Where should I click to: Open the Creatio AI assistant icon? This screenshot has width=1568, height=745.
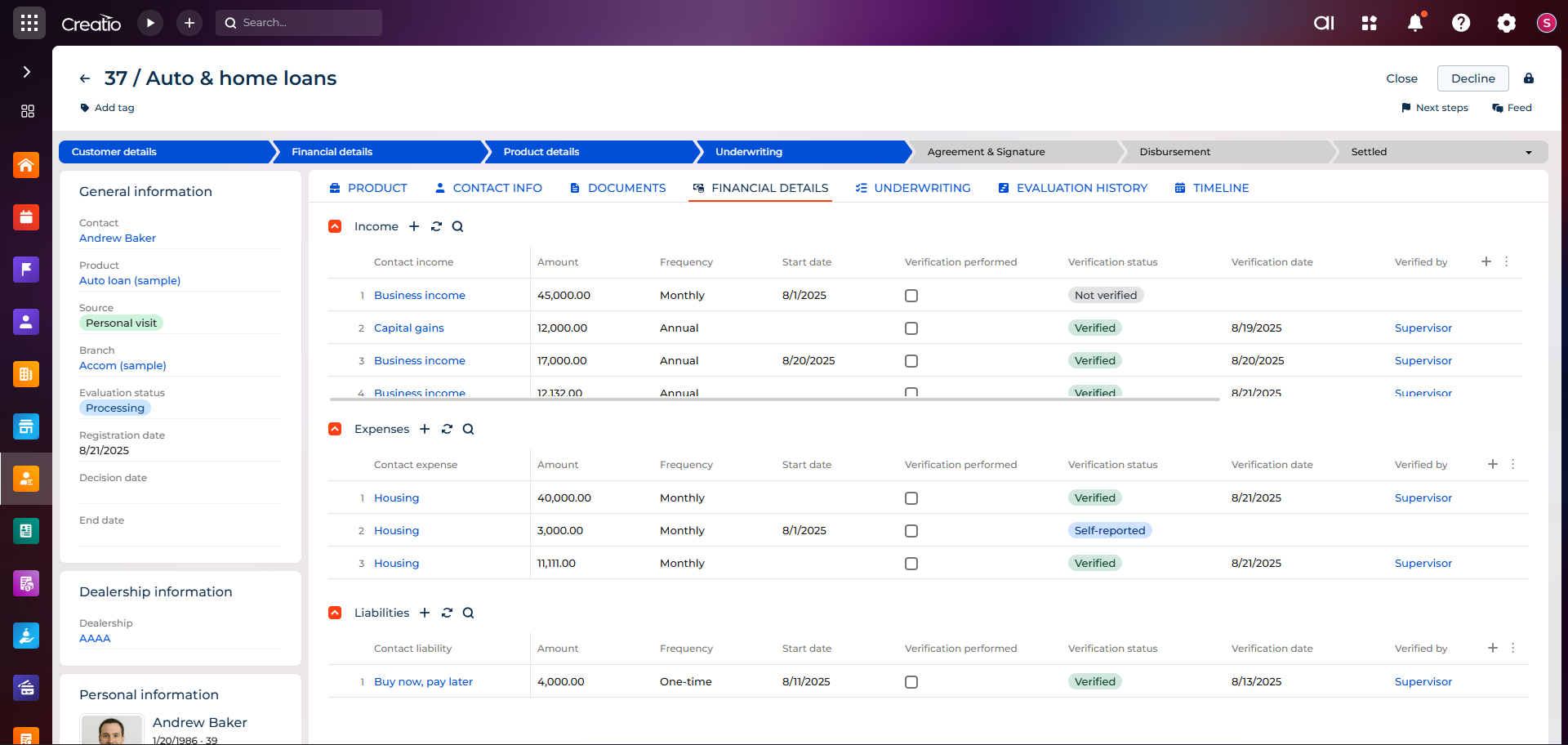coord(1324,23)
